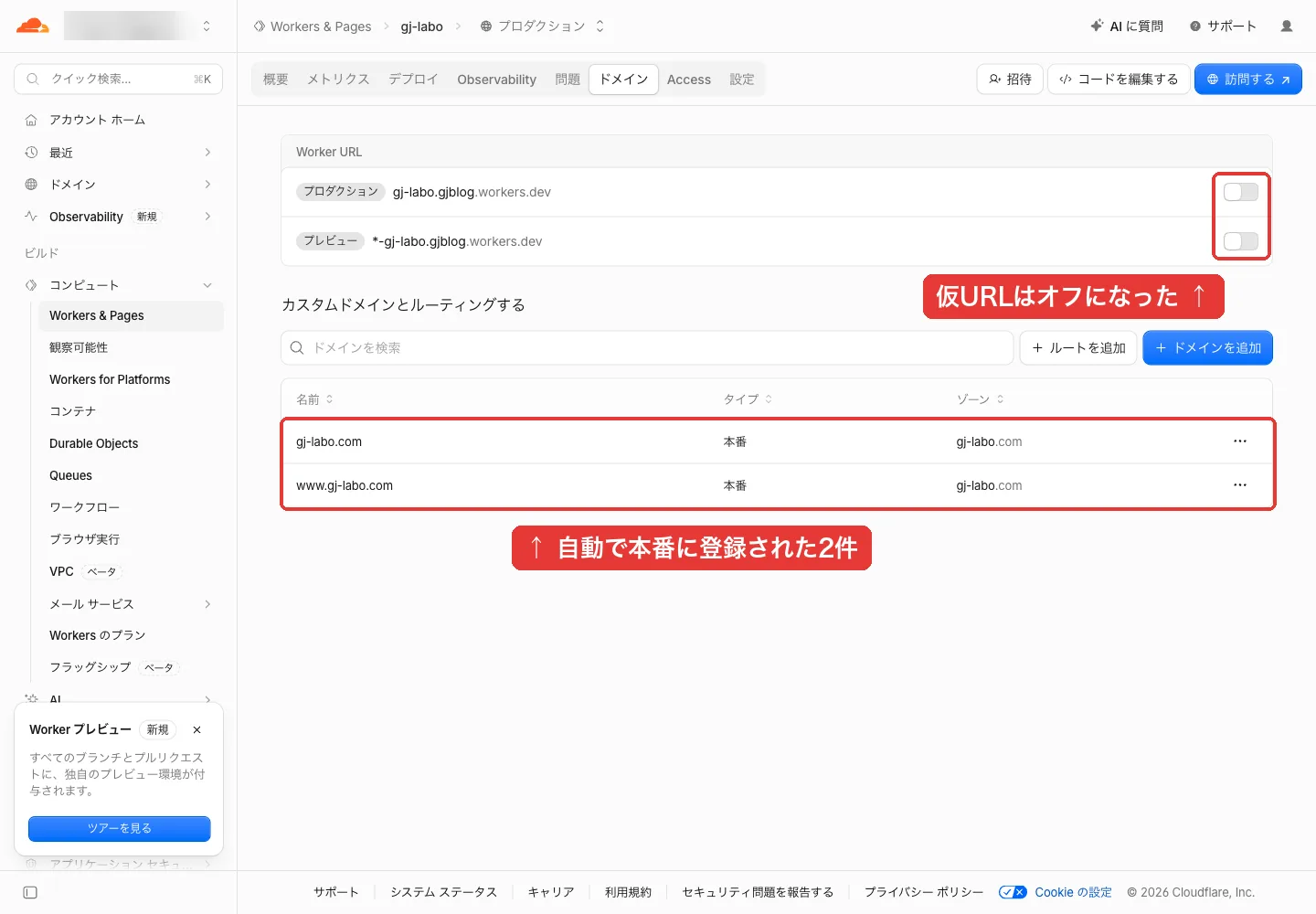Click the Observability pulse icon in sidebar
The image size is (1316, 914).
pos(31,217)
